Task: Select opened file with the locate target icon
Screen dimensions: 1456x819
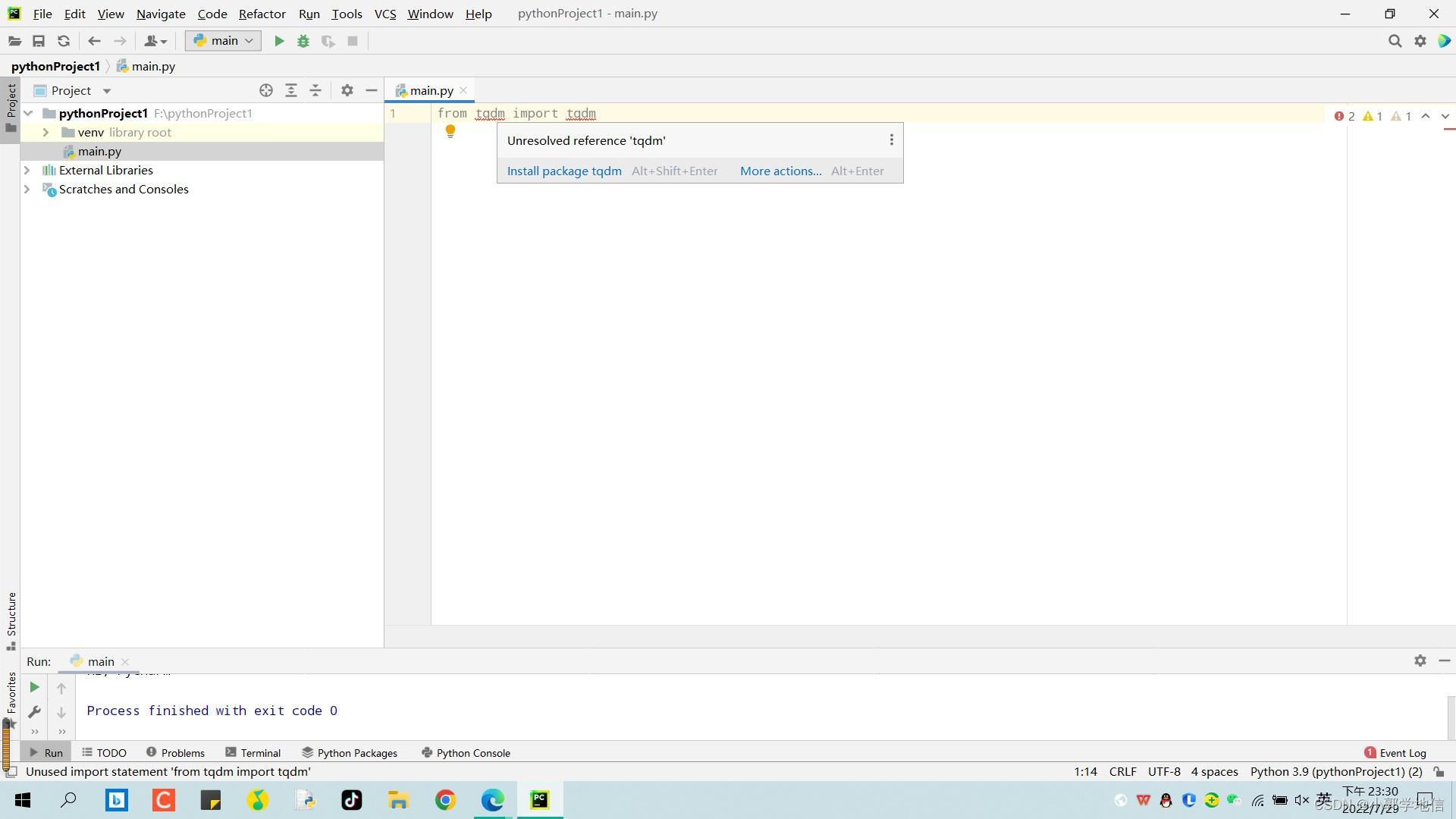Action: click(266, 90)
